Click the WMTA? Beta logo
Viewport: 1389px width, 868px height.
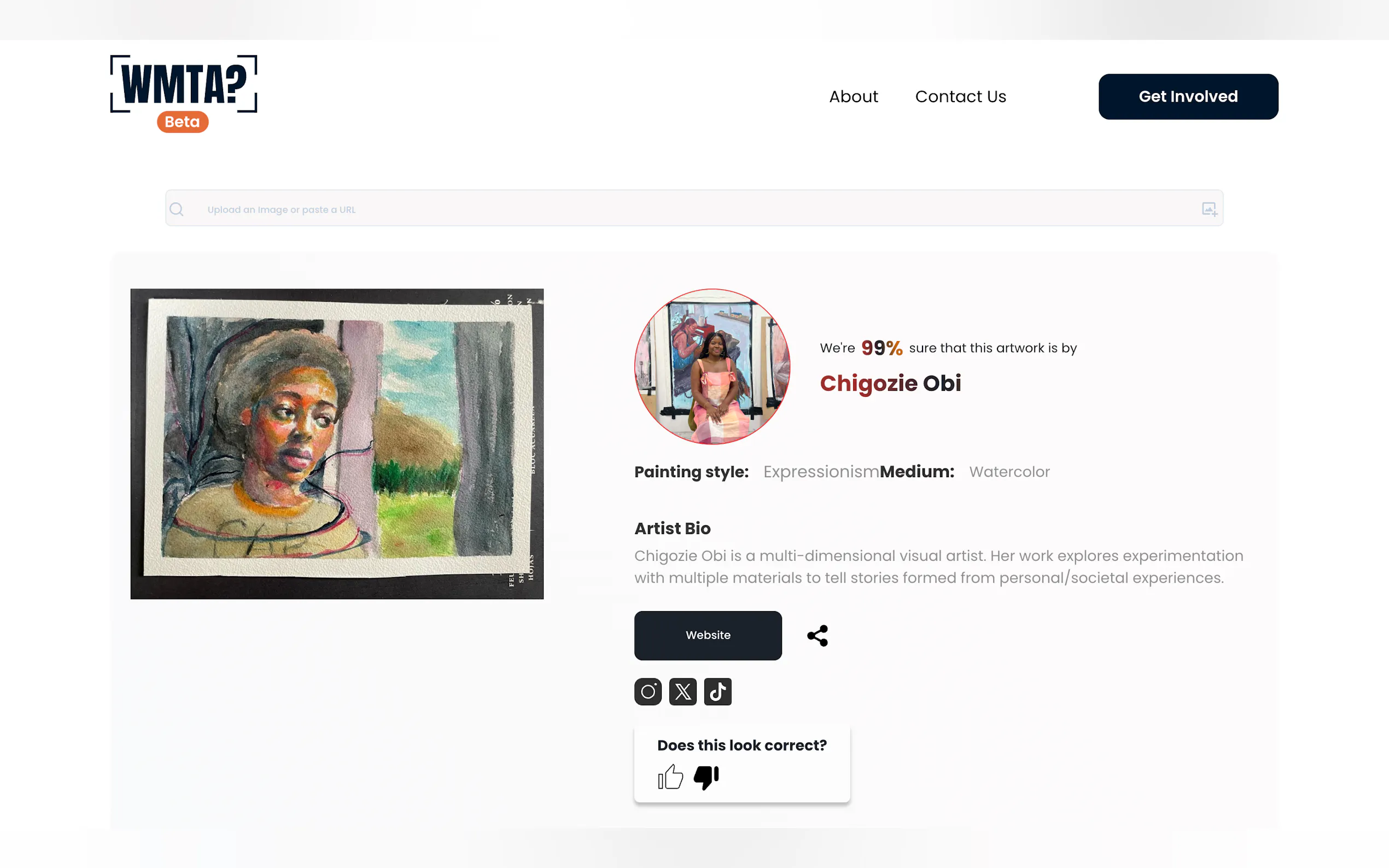tap(183, 93)
